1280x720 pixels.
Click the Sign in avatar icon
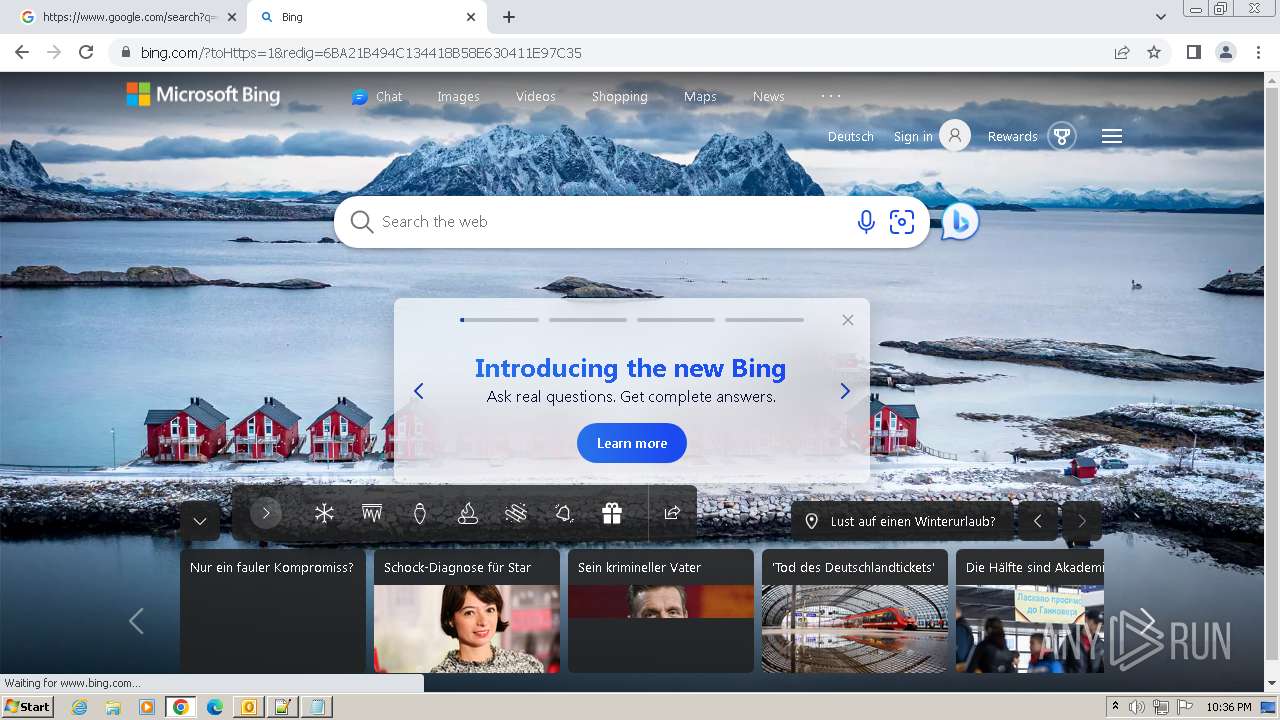pos(955,136)
